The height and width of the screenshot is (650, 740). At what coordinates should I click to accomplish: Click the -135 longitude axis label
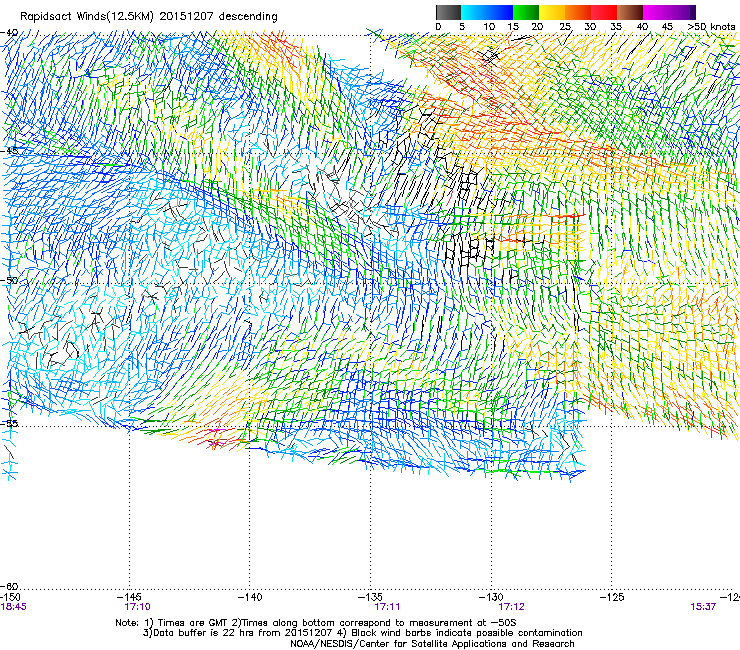pyautogui.click(x=370, y=597)
